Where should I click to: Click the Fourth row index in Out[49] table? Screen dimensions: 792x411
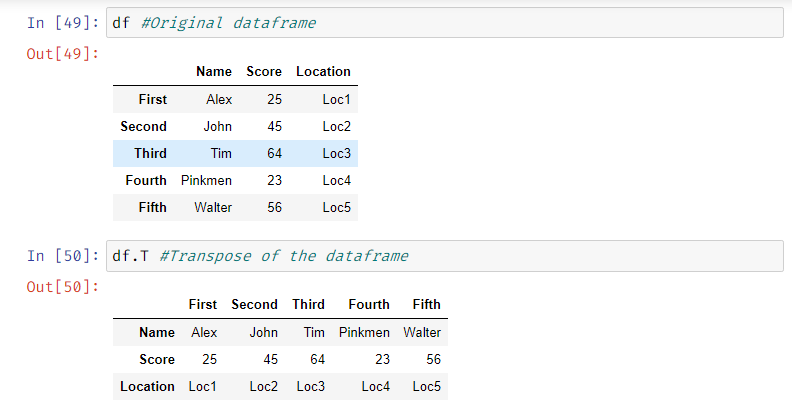point(146,180)
